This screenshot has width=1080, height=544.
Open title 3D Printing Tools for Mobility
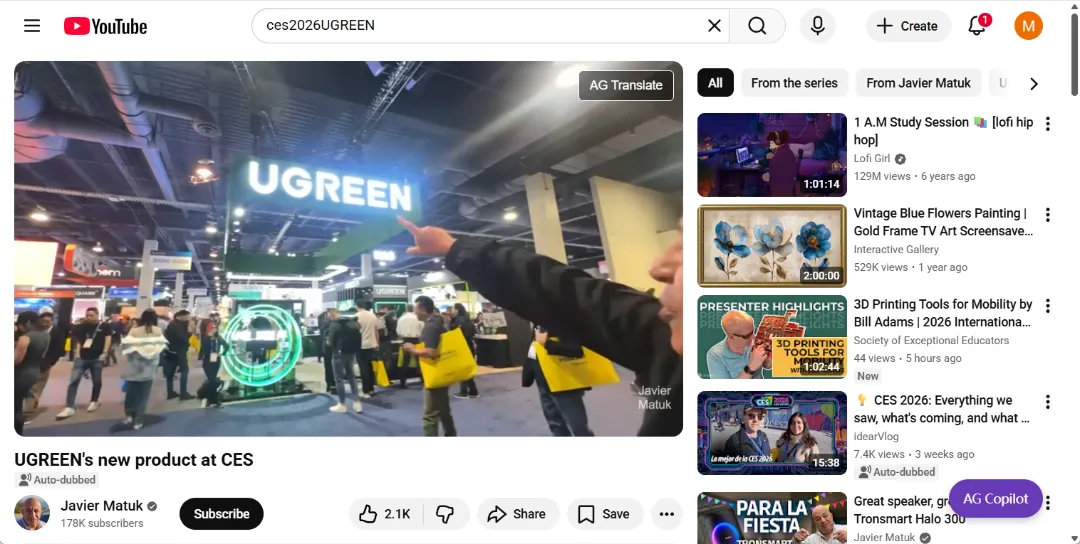tap(943, 313)
